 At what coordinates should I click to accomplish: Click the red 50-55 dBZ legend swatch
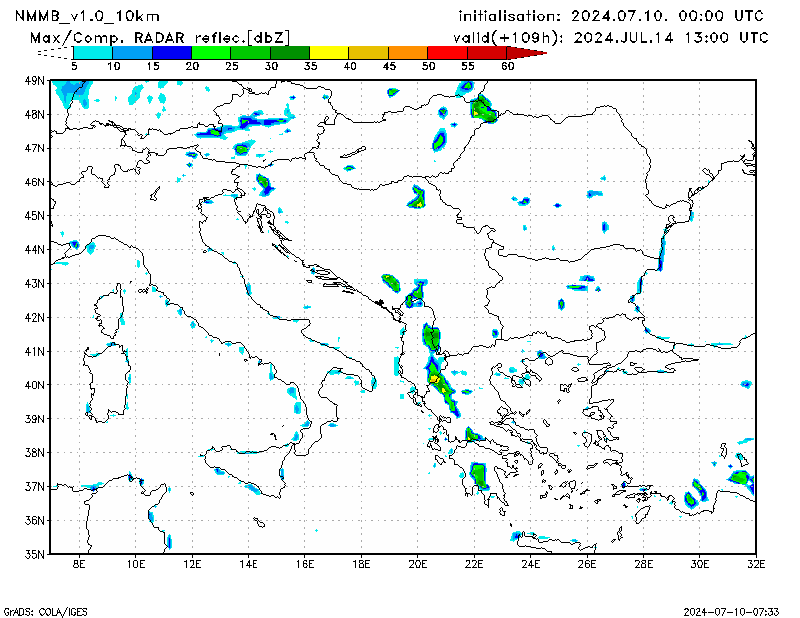coord(447,51)
